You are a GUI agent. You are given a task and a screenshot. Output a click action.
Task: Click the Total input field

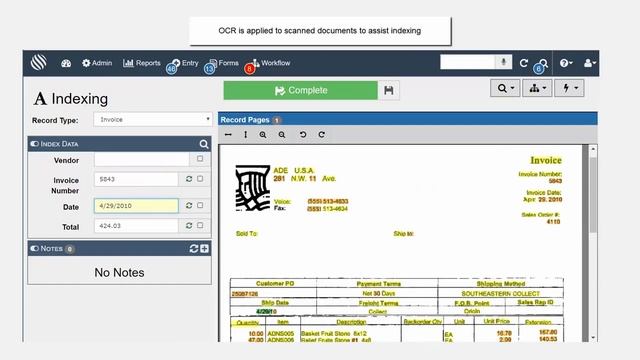tap(136, 226)
